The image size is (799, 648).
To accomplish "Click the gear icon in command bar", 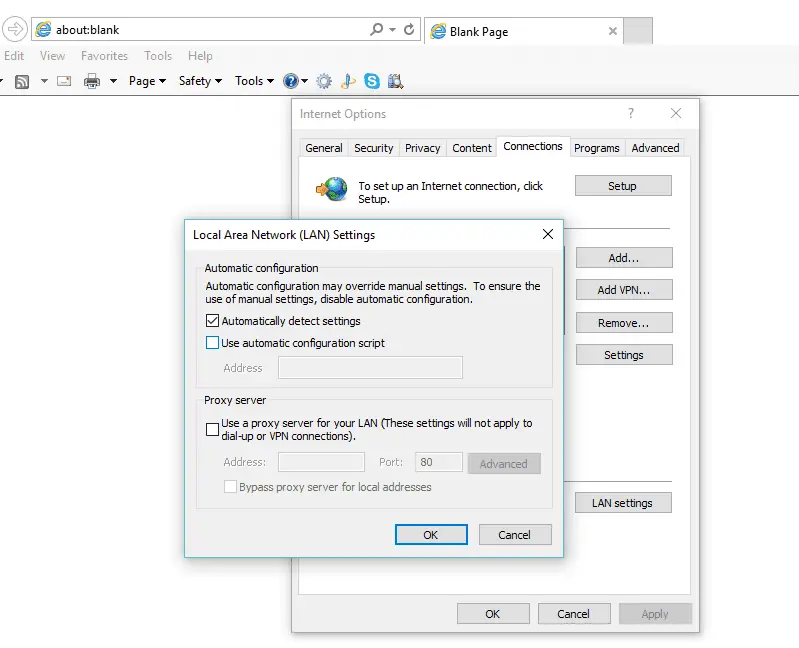I will [x=324, y=81].
